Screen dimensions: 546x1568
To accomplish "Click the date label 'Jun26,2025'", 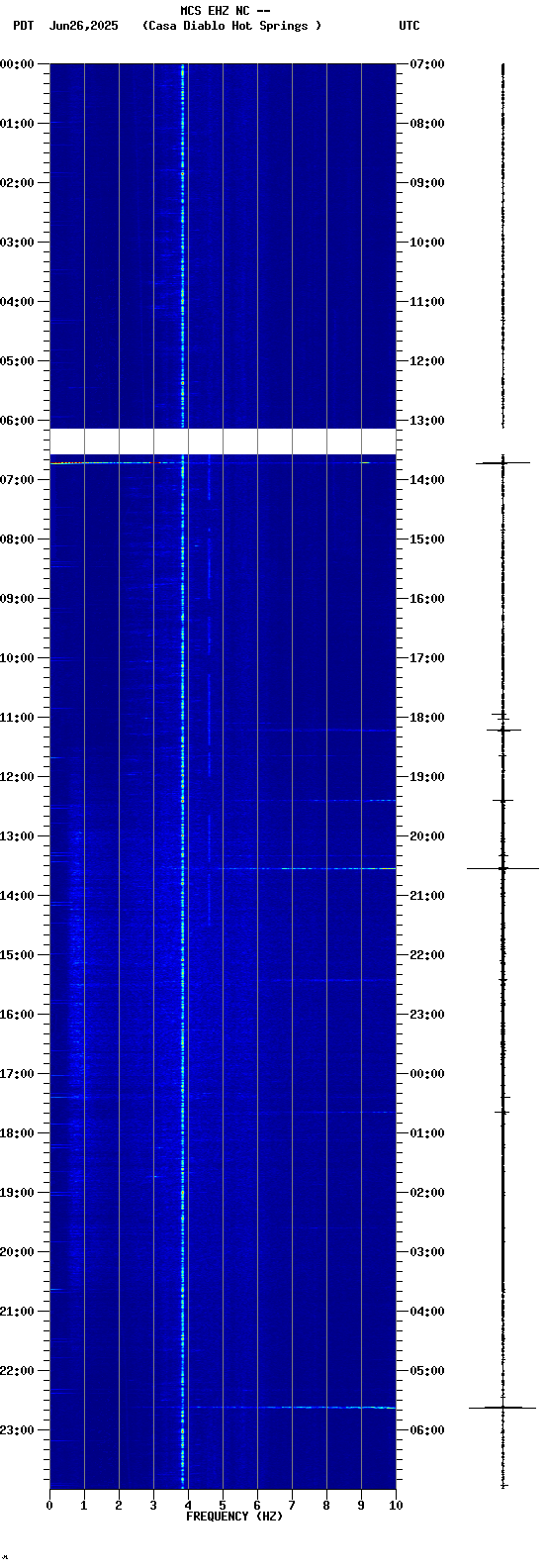I will tap(83, 26).
